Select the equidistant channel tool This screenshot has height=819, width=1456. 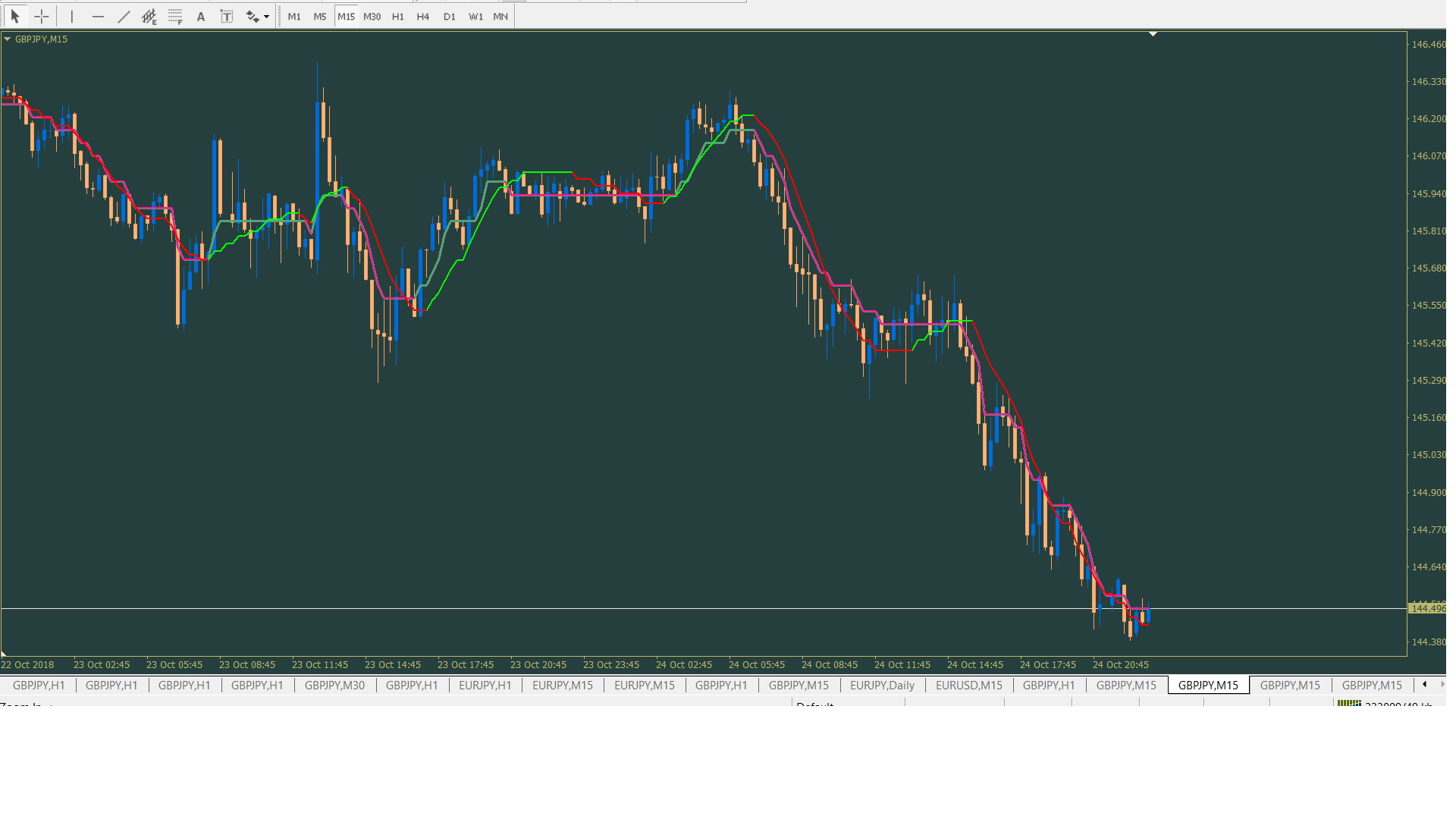(149, 16)
